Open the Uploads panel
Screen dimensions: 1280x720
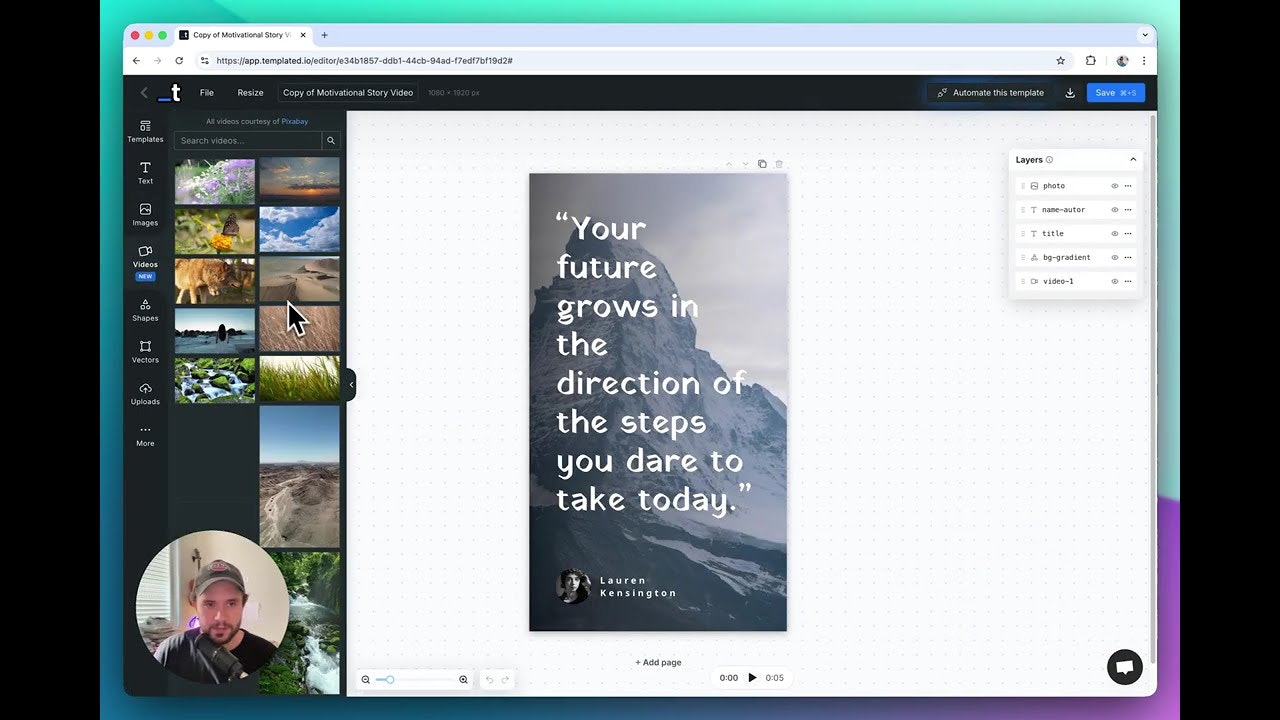145,394
